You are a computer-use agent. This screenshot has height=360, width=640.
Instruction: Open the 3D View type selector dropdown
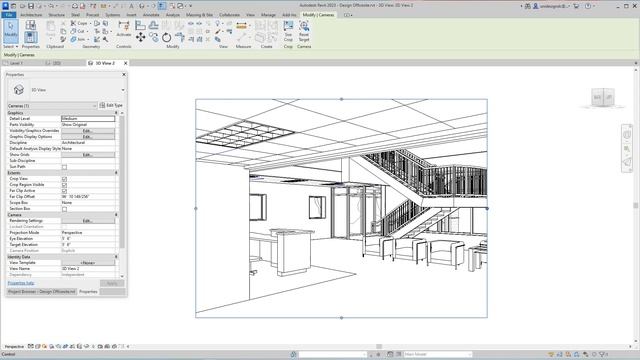[x=123, y=90]
